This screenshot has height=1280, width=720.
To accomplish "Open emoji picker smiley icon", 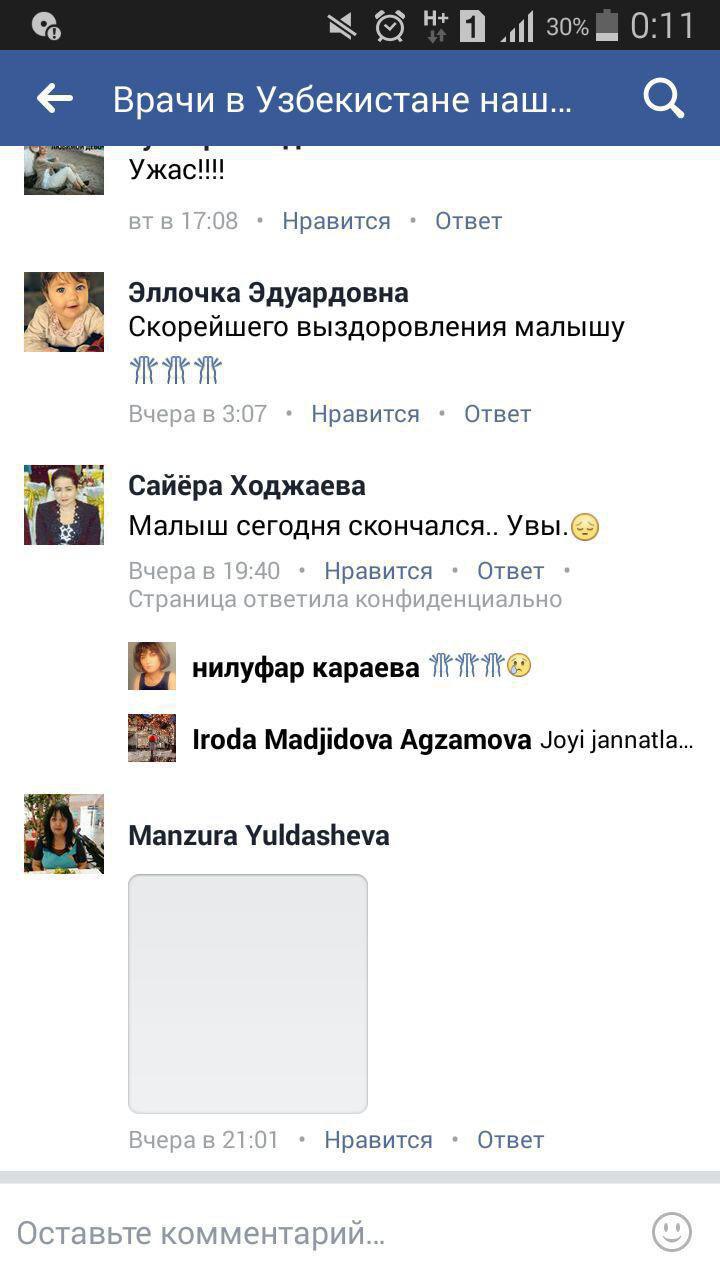I will (x=672, y=1232).
